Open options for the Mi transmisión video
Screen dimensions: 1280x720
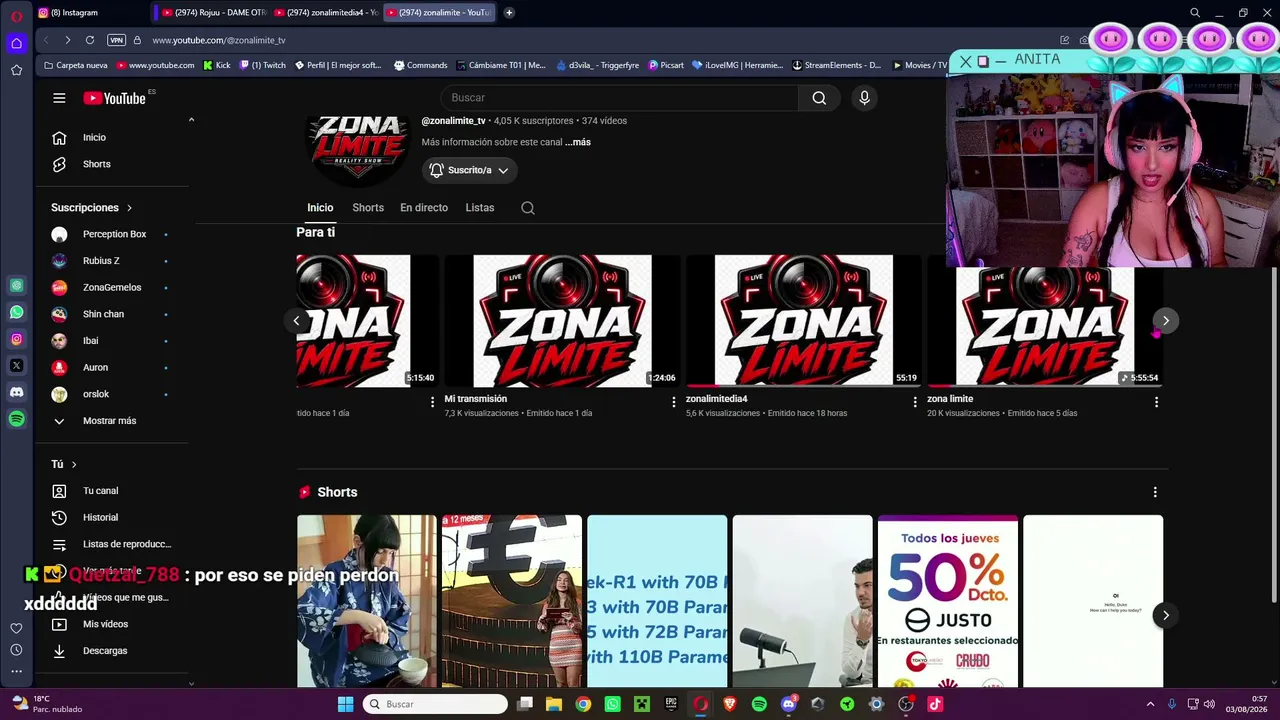coord(673,402)
